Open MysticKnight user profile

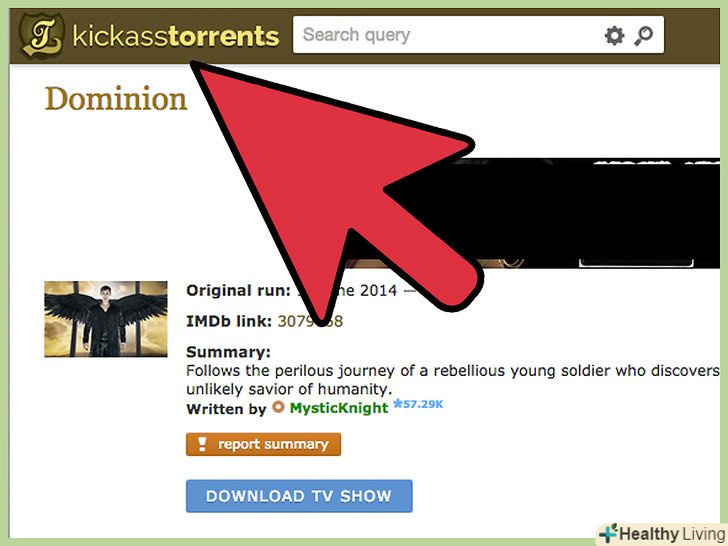pyautogui.click(x=338, y=408)
